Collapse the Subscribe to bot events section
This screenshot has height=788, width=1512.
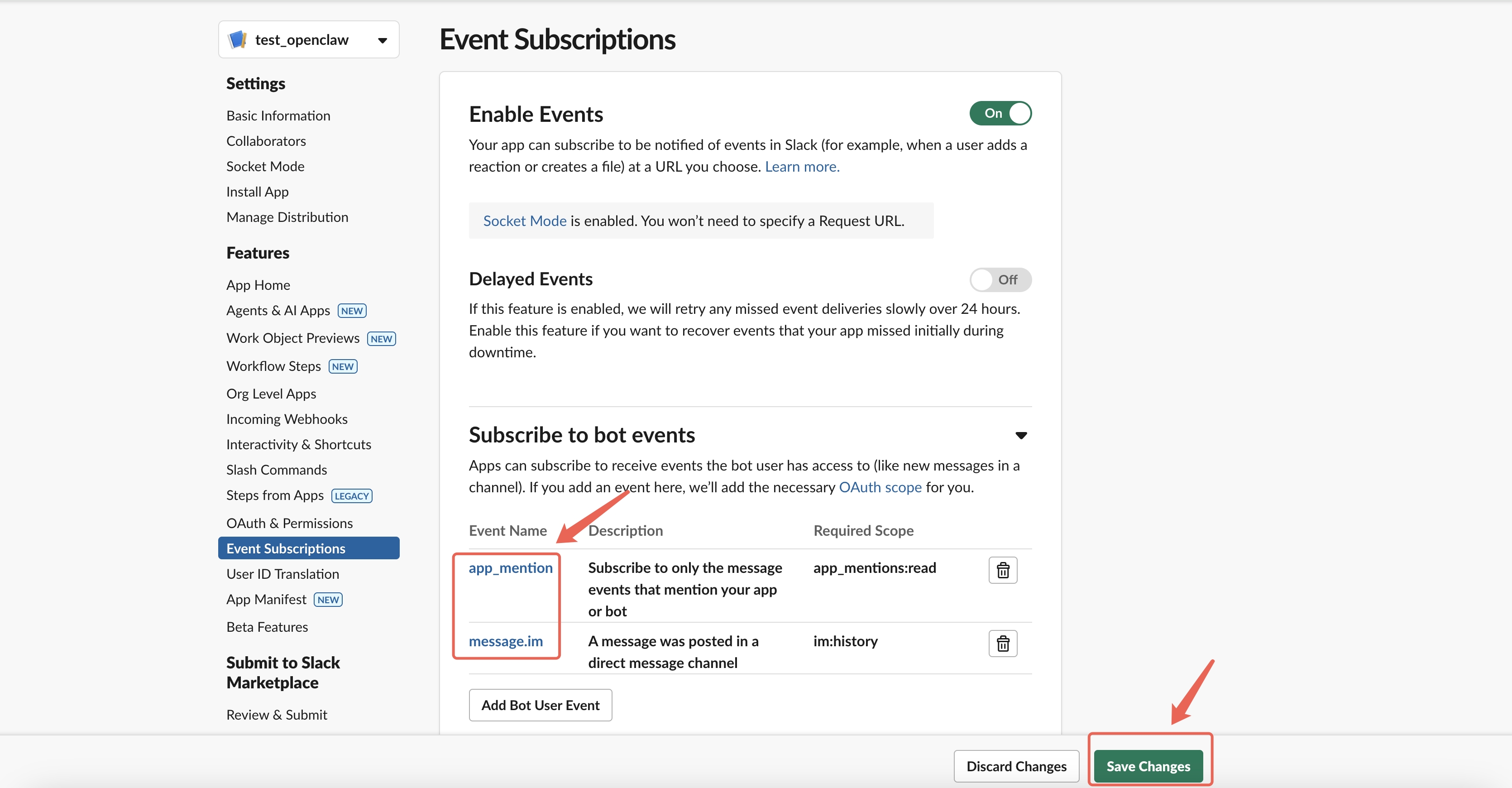[1021, 435]
